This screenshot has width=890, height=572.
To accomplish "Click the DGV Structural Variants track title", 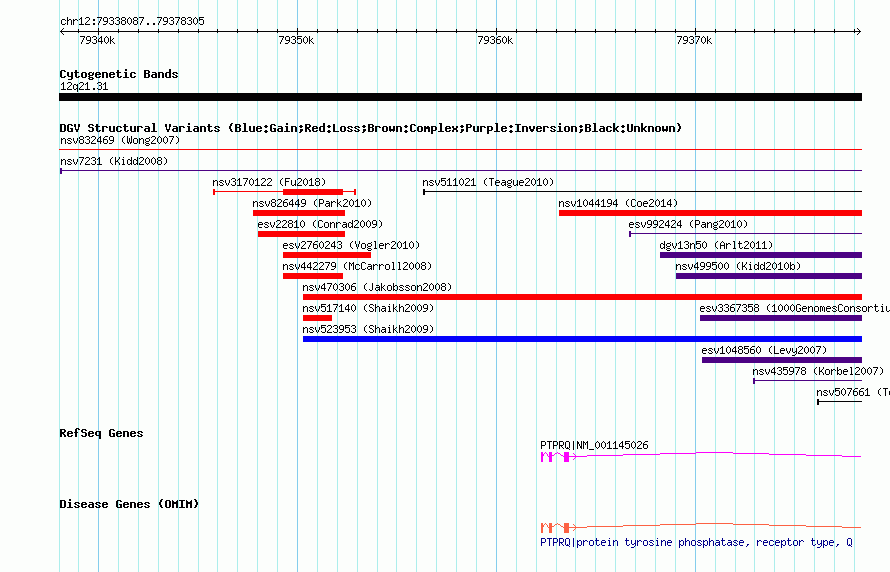I will click(371, 128).
